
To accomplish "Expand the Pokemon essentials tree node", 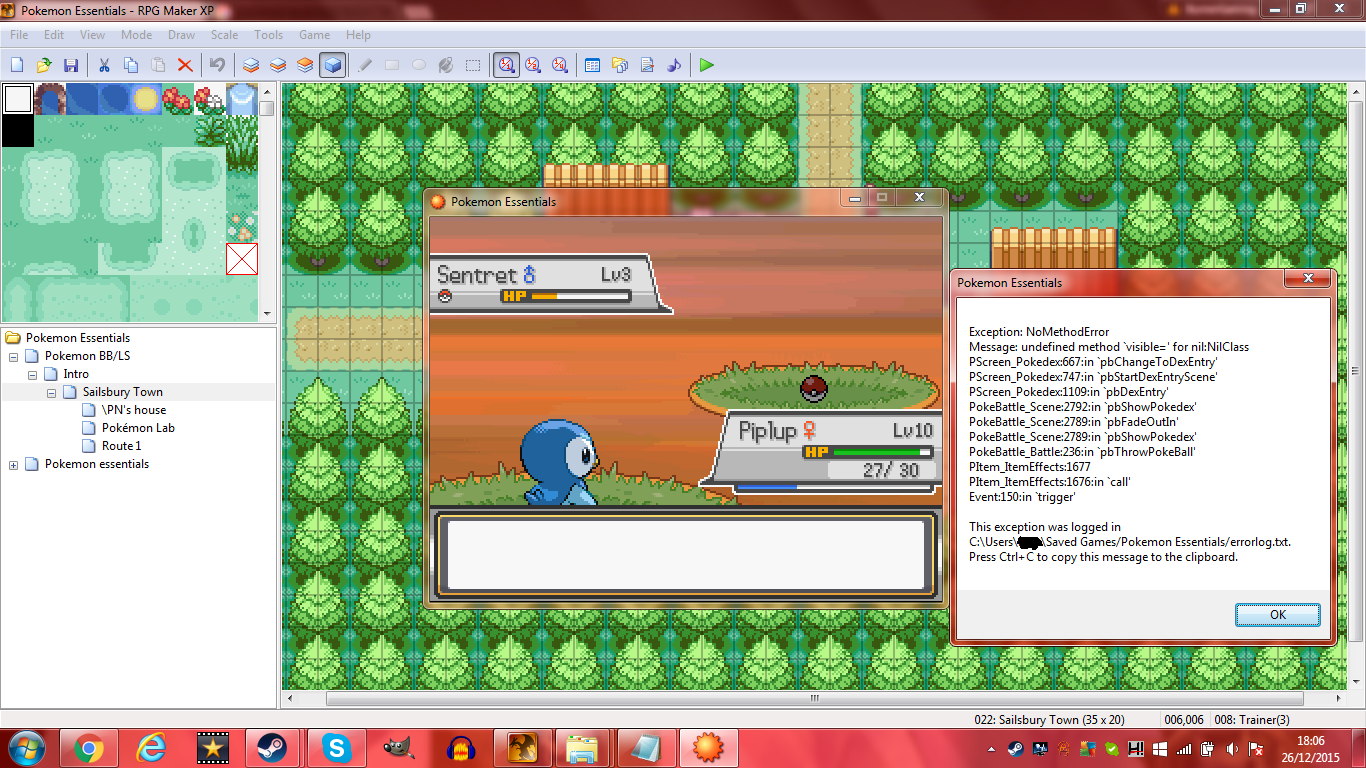I will [13, 464].
